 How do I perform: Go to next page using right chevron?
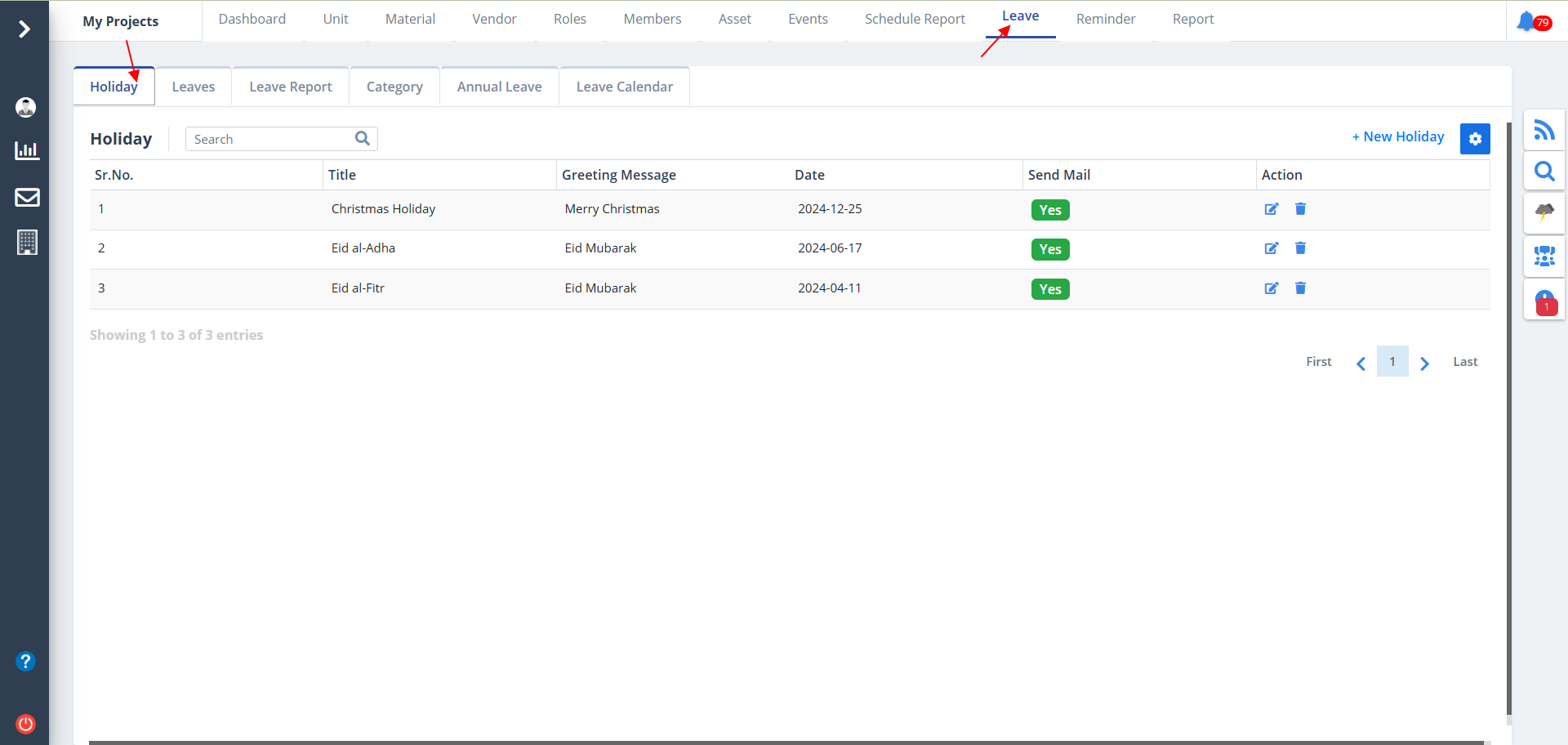click(1424, 364)
